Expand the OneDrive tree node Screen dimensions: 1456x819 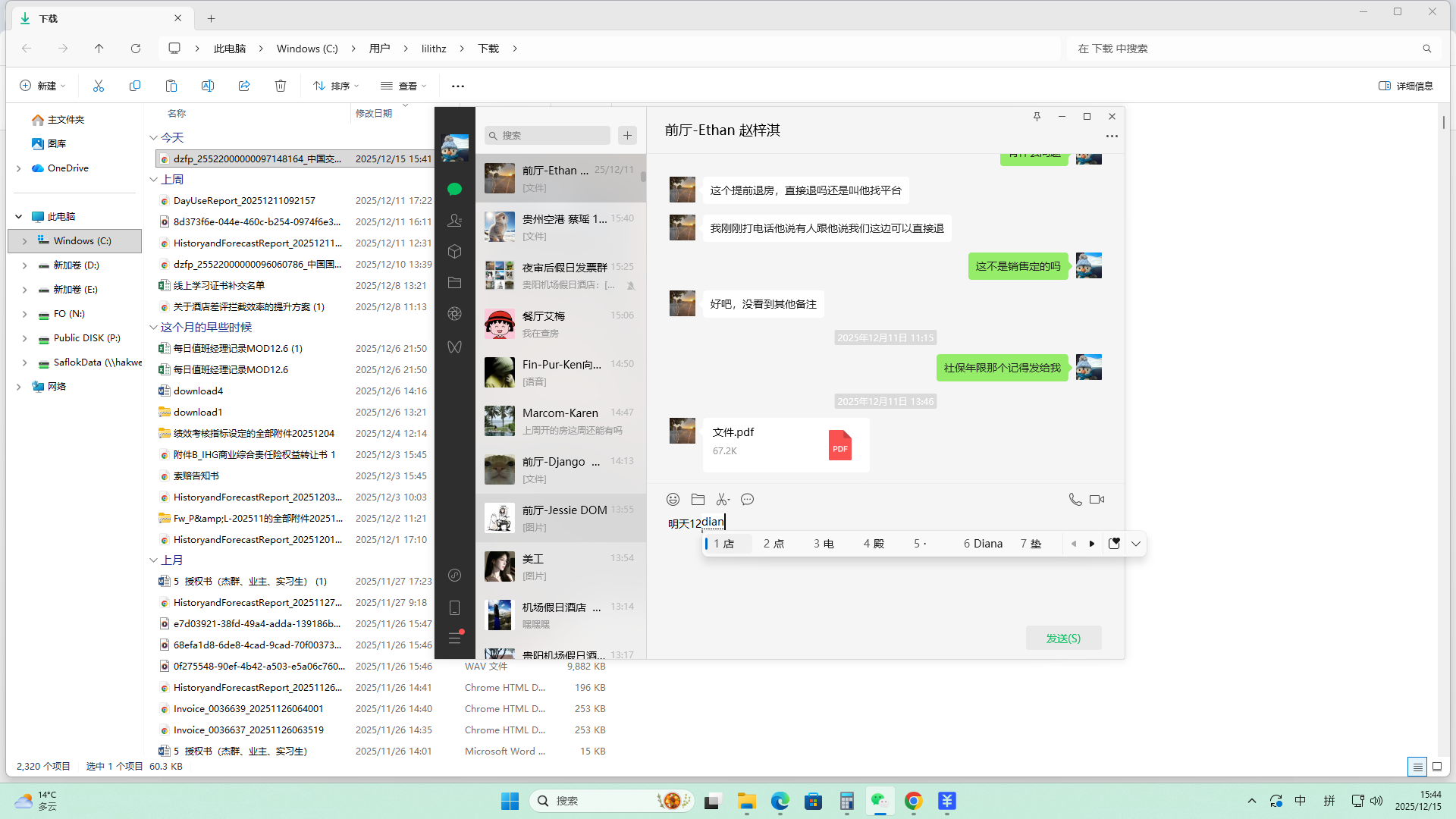[x=19, y=168]
